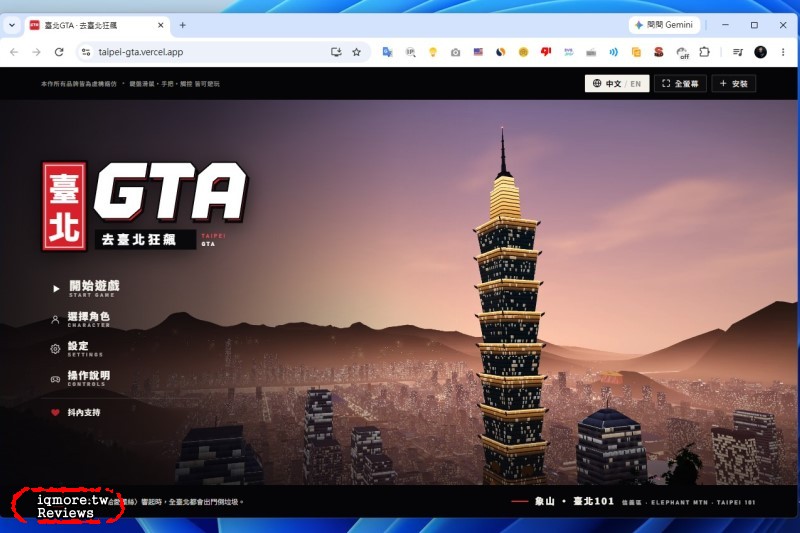Click the person icon beside 選擇角色
Image resolution: width=800 pixels, height=533 pixels.
click(55, 320)
